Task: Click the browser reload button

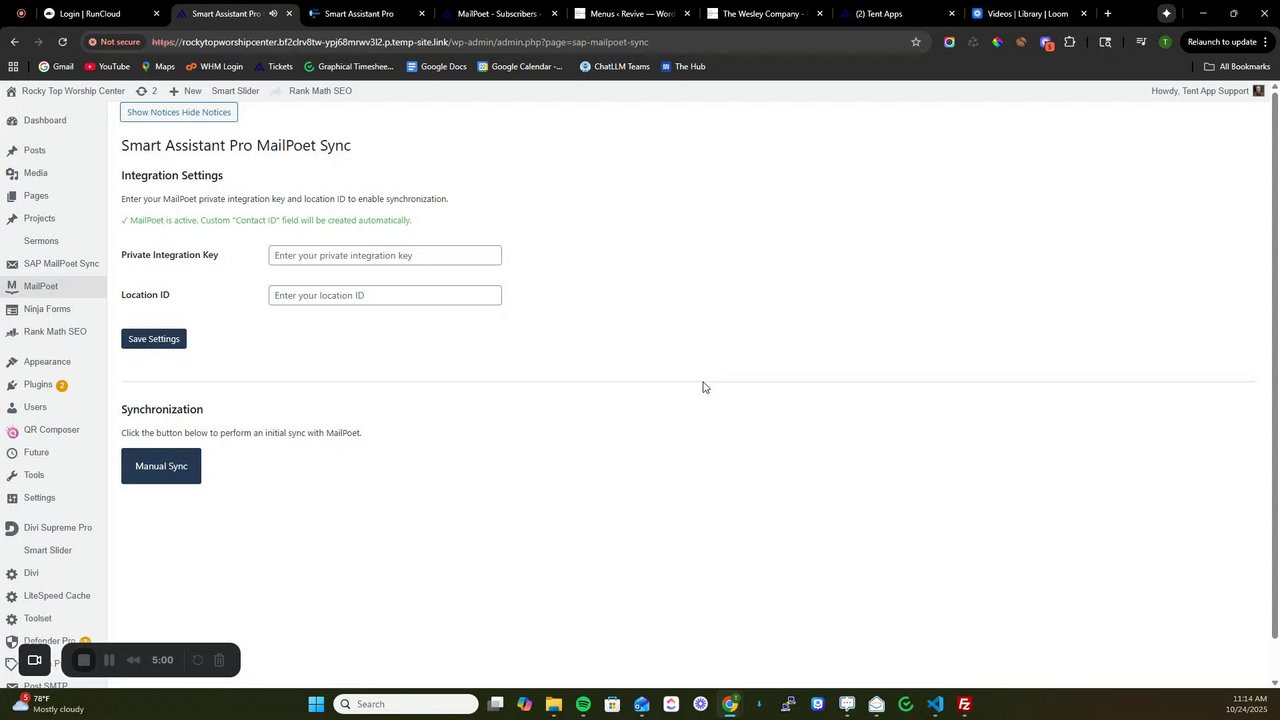Action: 62,42
